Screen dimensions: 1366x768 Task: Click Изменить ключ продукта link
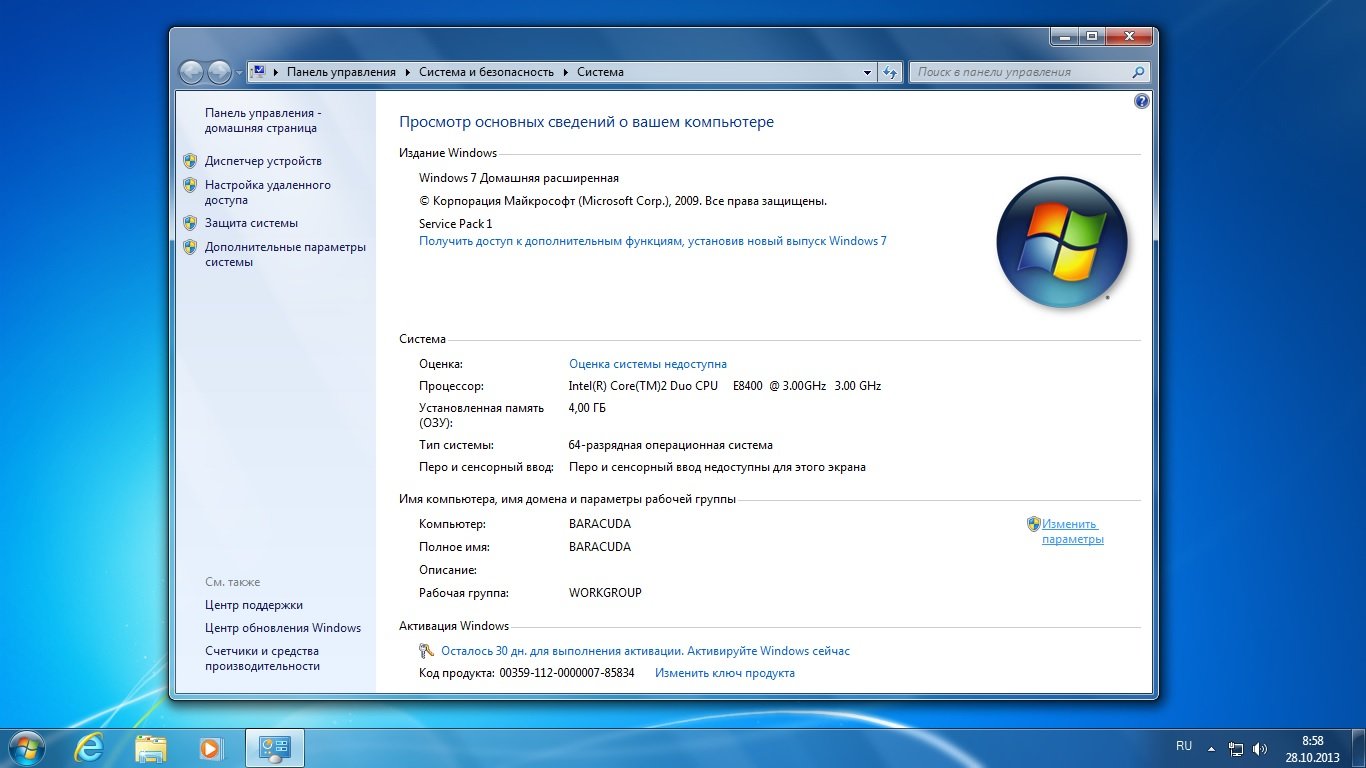point(725,673)
